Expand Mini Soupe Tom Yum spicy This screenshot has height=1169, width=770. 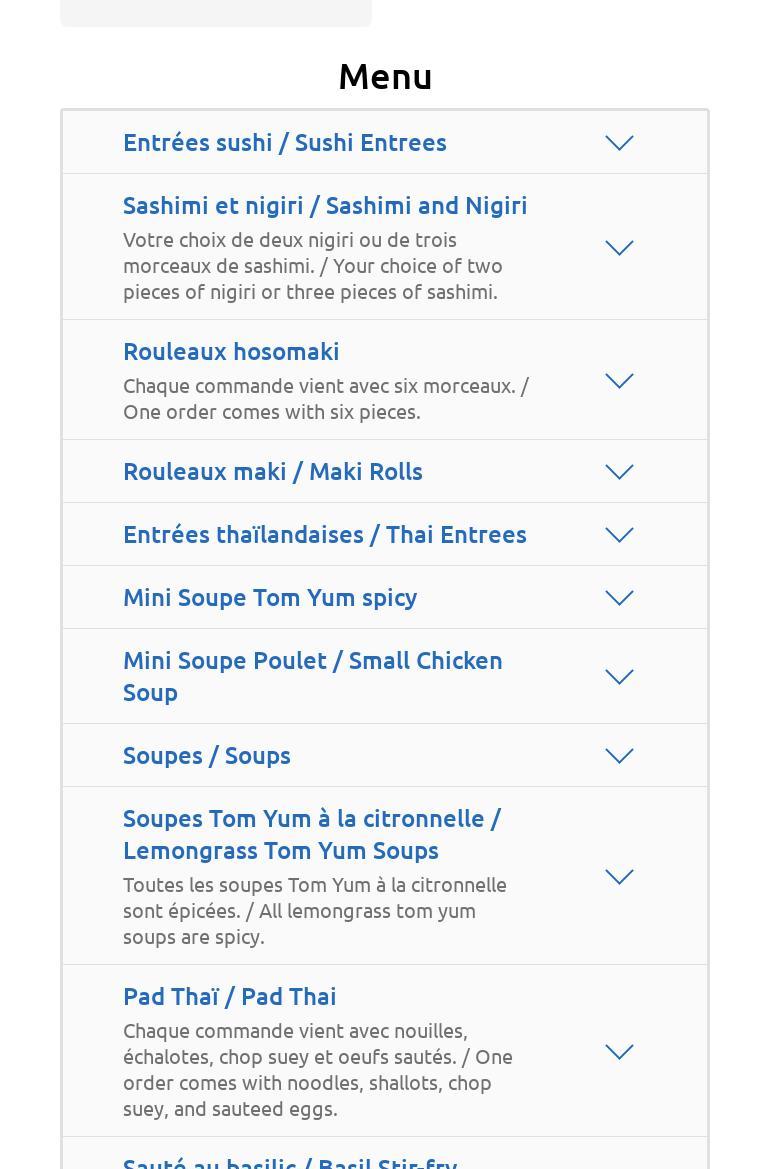click(x=270, y=597)
